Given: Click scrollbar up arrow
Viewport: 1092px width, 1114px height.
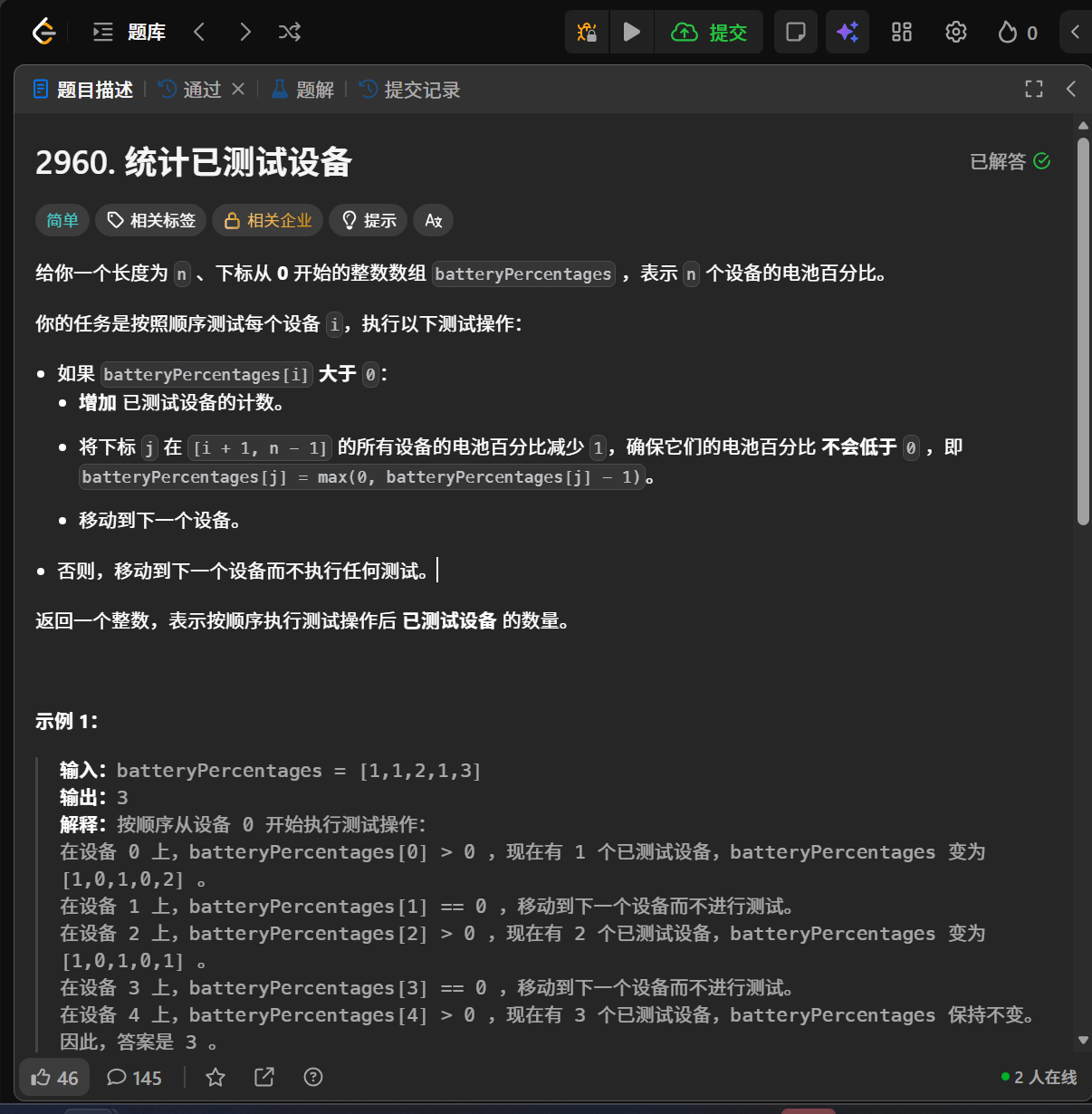Looking at the screenshot, I should coord(1083,126).
